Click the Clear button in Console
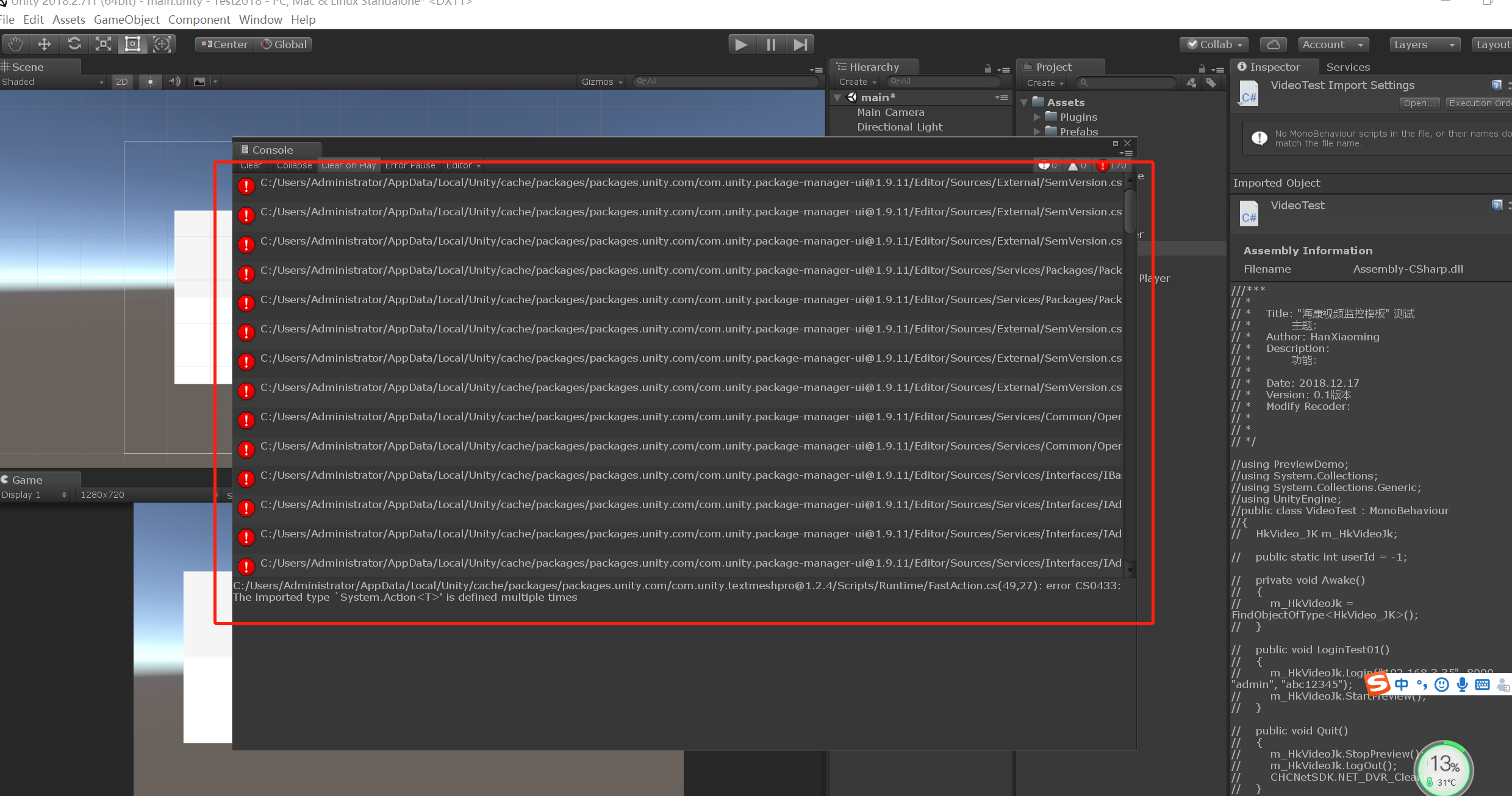This screenshot has height=796, width=1512. [251, 165]
